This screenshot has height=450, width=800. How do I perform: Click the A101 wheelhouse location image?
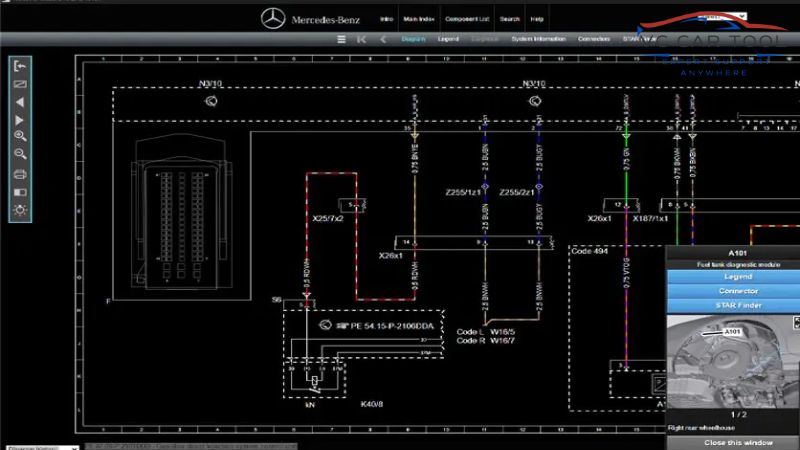(x=737, y=360)
